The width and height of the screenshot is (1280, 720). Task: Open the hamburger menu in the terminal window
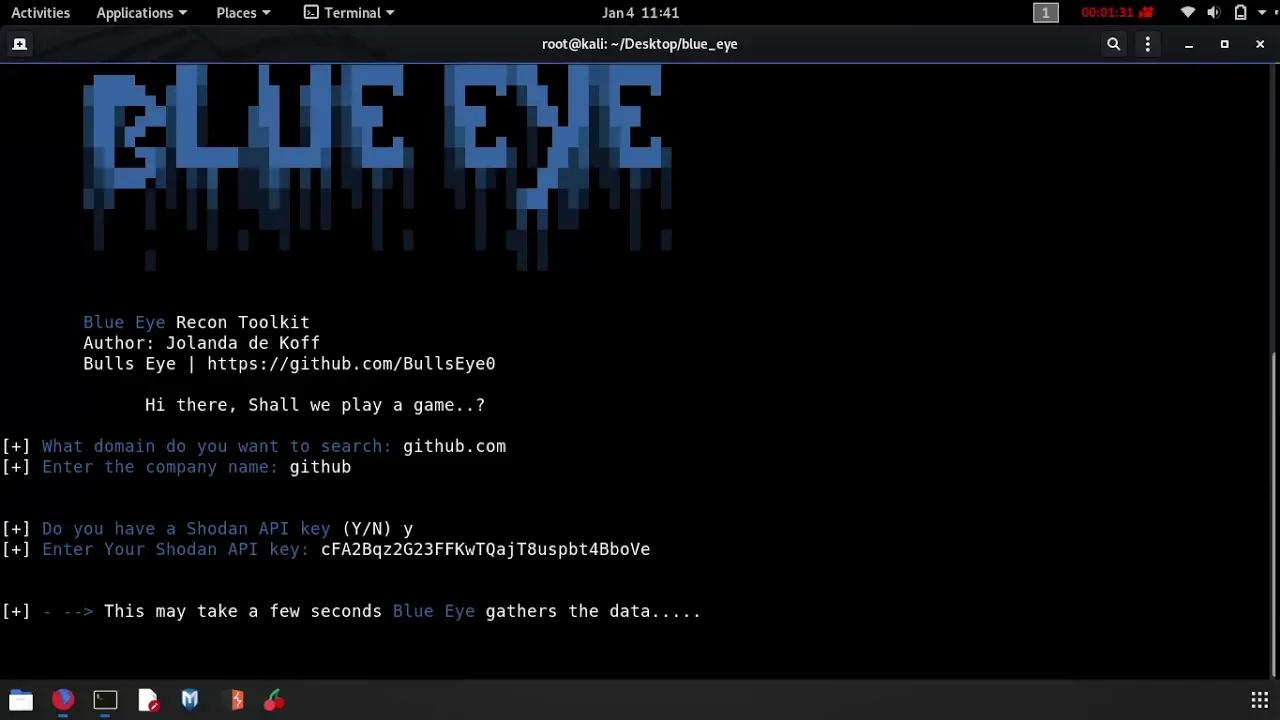pos(1147,44)
